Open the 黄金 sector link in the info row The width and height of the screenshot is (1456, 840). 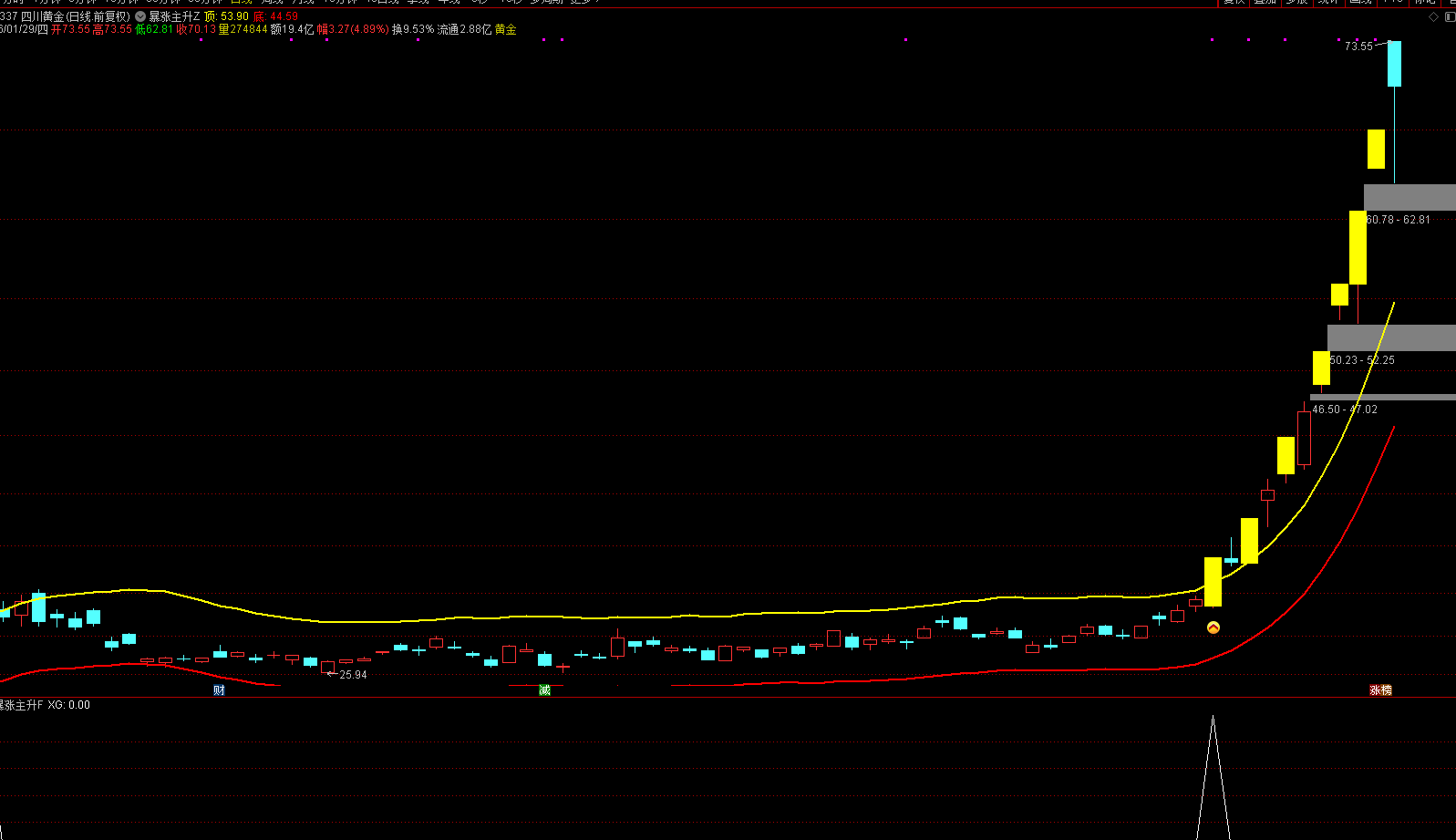click(x=506, y=29)
